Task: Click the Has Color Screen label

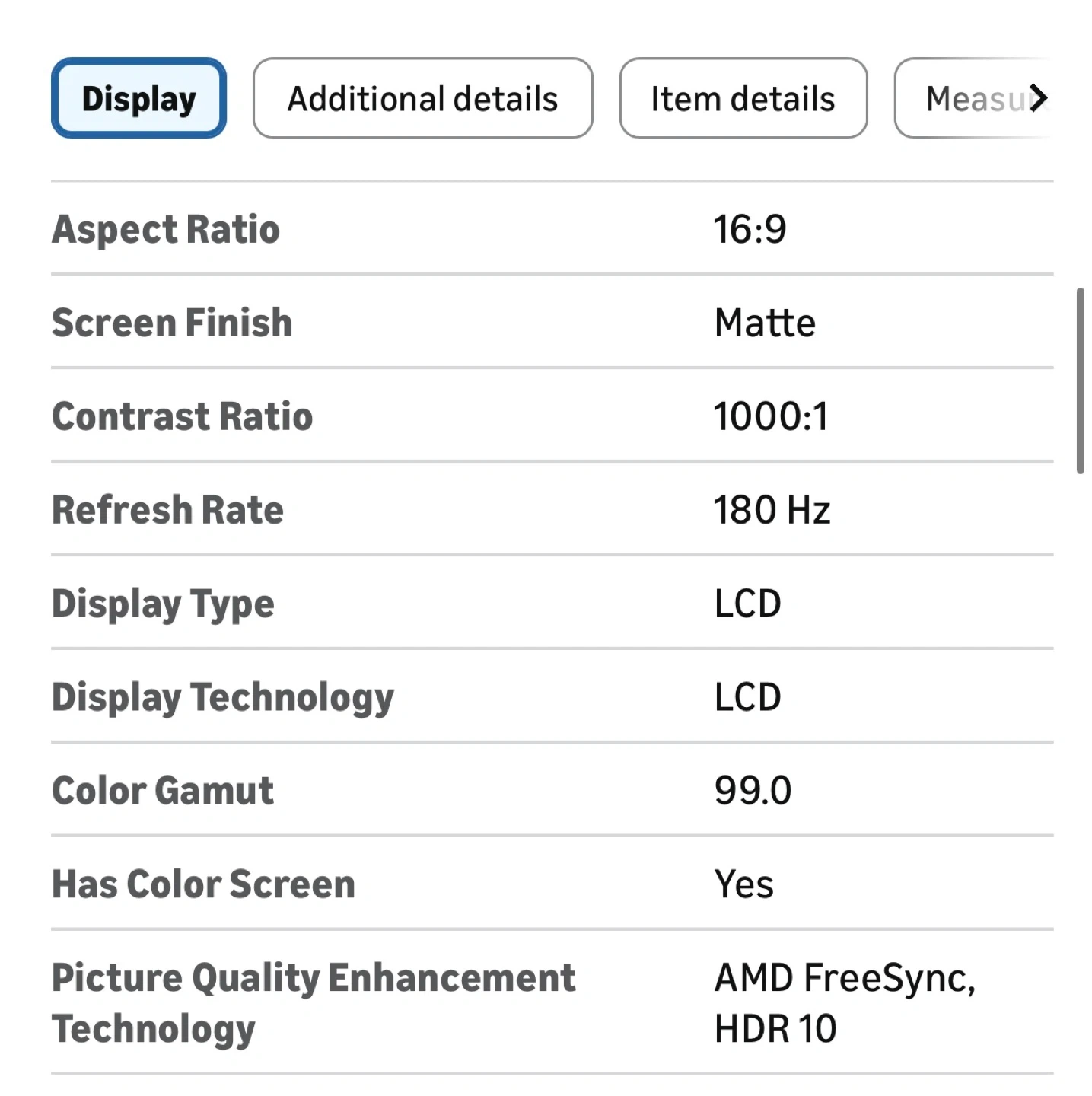Action: (203, 884)
